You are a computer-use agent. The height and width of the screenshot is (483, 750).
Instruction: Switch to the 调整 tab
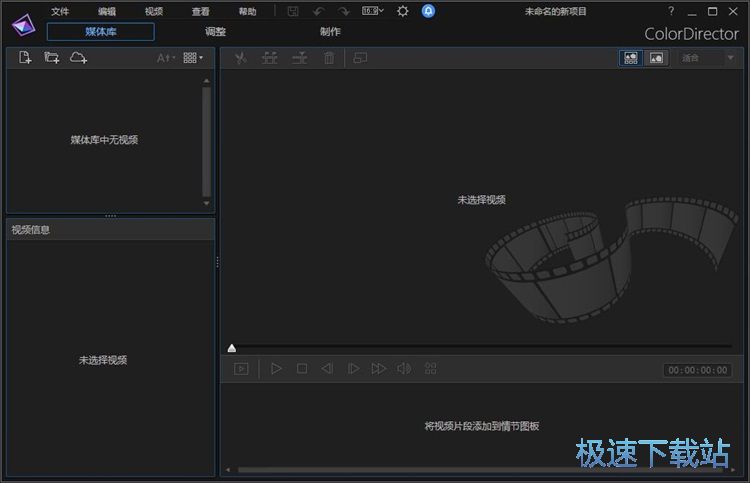point(215,32)
